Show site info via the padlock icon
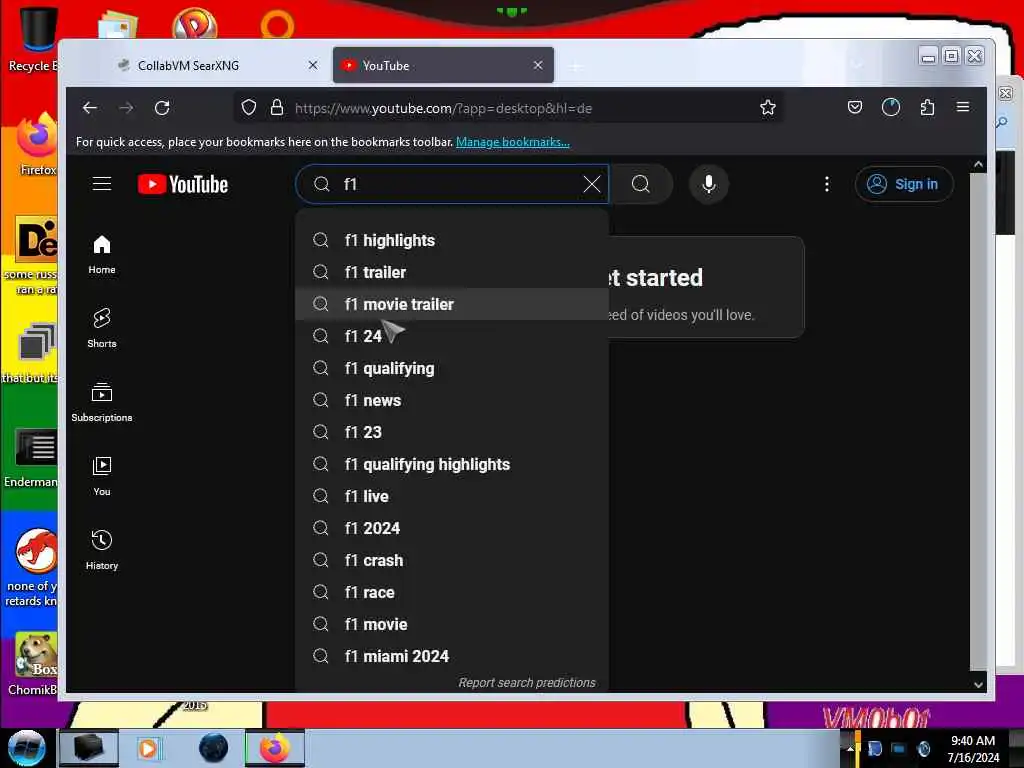 coord(277,108)
